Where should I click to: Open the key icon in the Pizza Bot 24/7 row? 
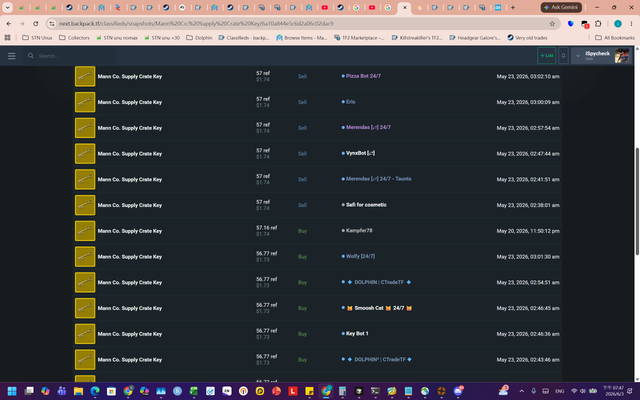[85, 76]
